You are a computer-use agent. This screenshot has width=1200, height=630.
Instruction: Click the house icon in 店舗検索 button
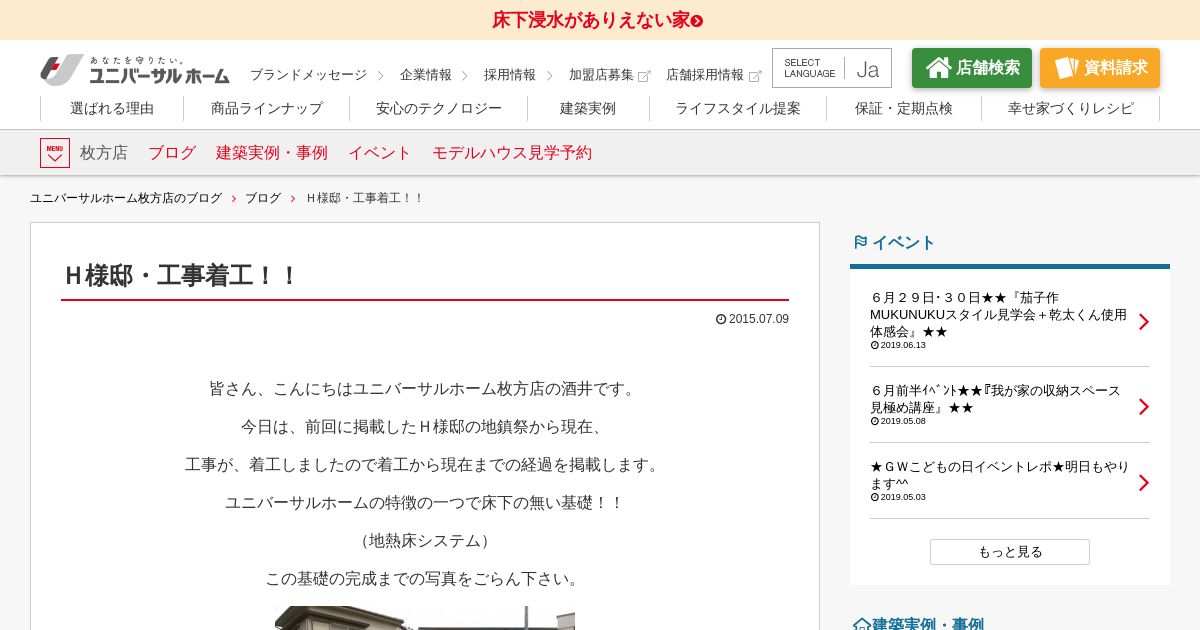tap(938, 68)
